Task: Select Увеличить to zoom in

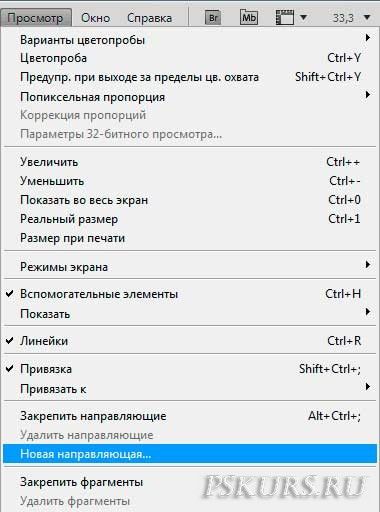Action: (x=190, y=162)
